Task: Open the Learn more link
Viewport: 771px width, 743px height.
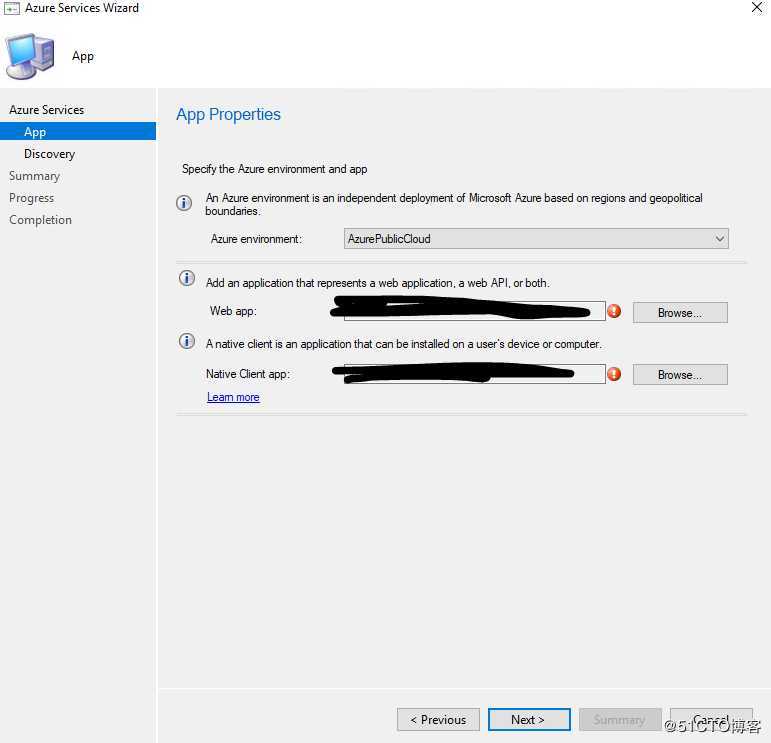Action: point(233,397)
